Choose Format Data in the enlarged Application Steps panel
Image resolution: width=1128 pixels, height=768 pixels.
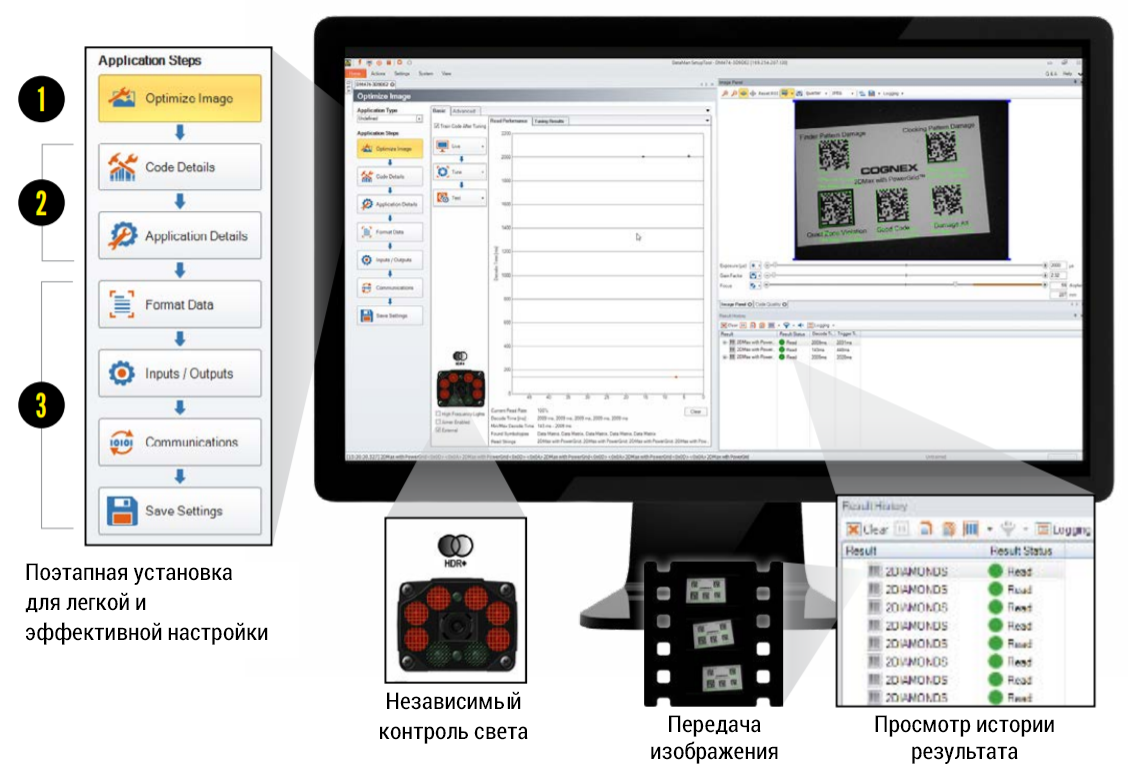click(x=180, y=305)
